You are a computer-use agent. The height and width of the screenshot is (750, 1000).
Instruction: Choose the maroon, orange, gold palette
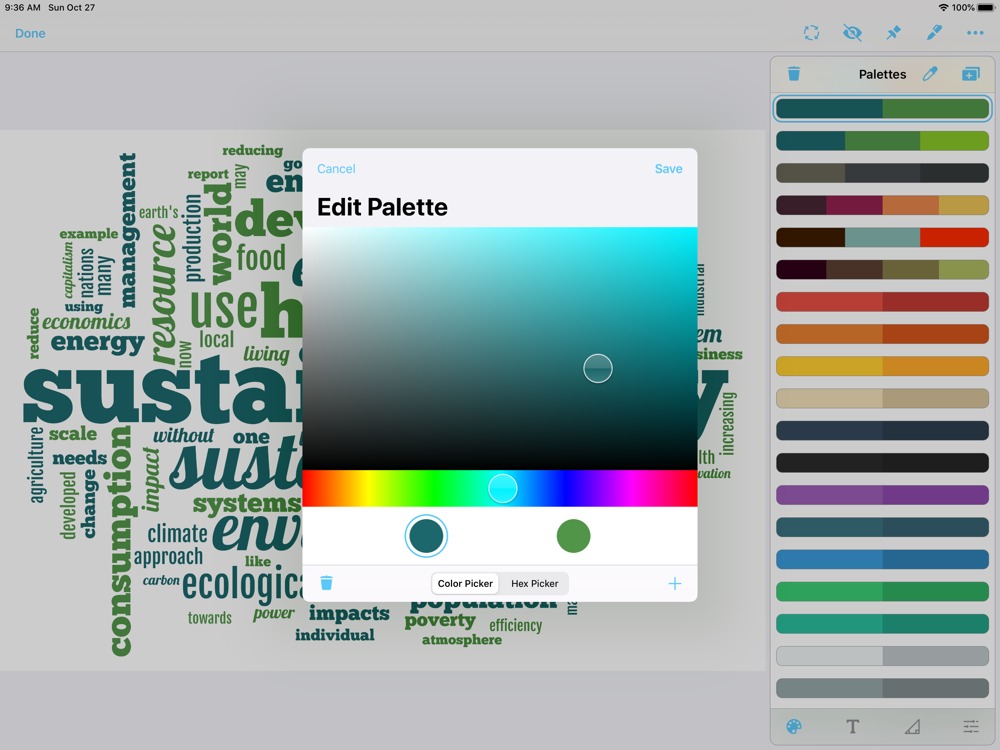(x=883, y=205)
